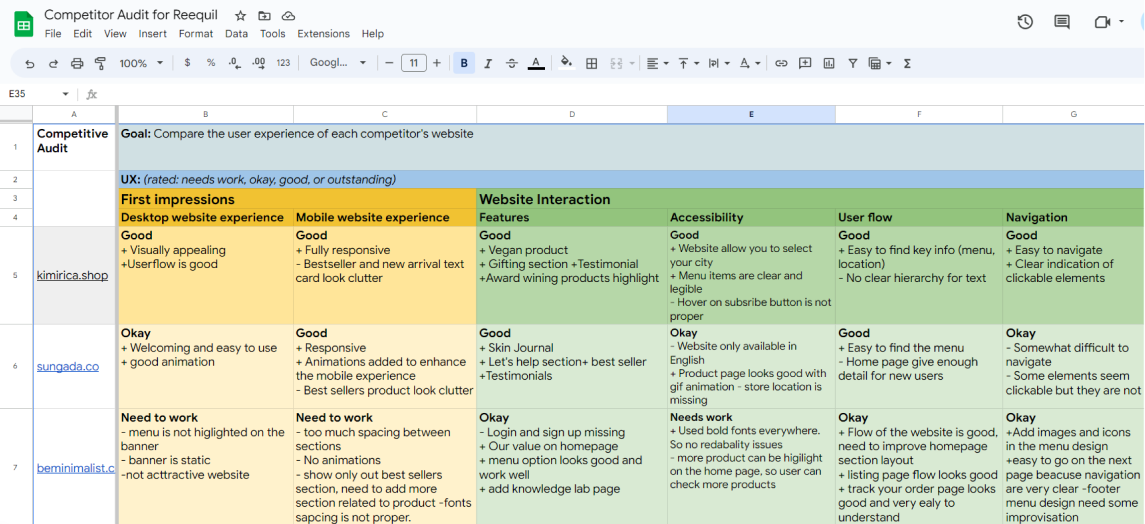Decrease decimal places

234,63
